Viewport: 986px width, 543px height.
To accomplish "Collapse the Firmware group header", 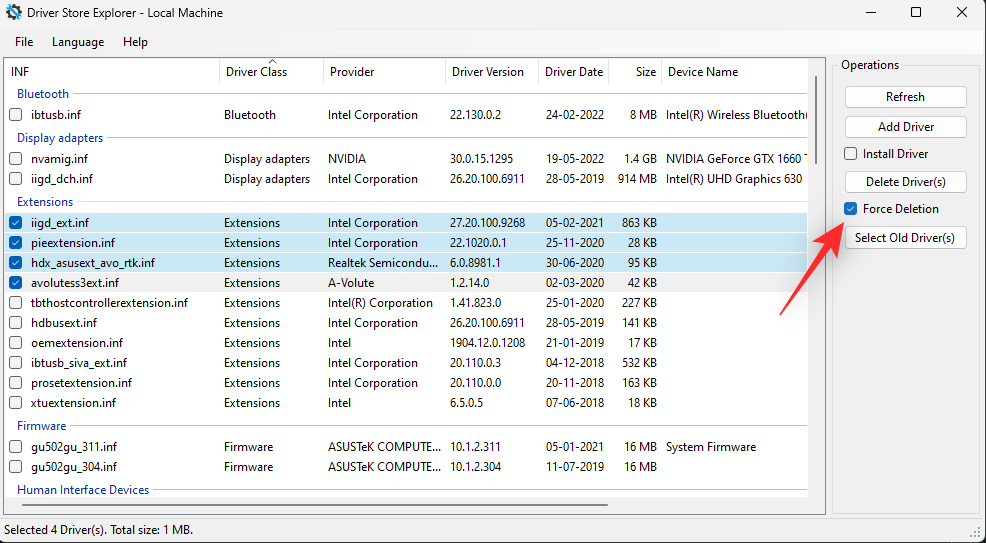I will point(42,426).
